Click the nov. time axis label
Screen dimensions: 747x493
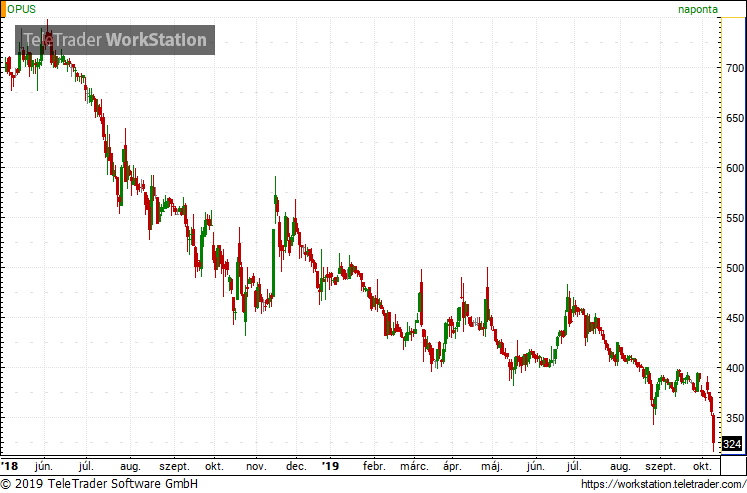[x=256, y=466]
